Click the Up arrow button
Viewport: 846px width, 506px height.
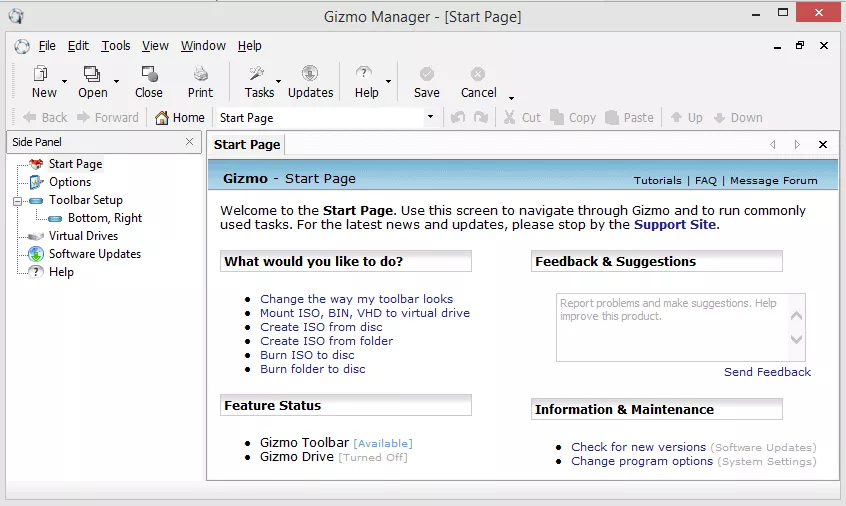pyautogui.click(x=686, y=118)
